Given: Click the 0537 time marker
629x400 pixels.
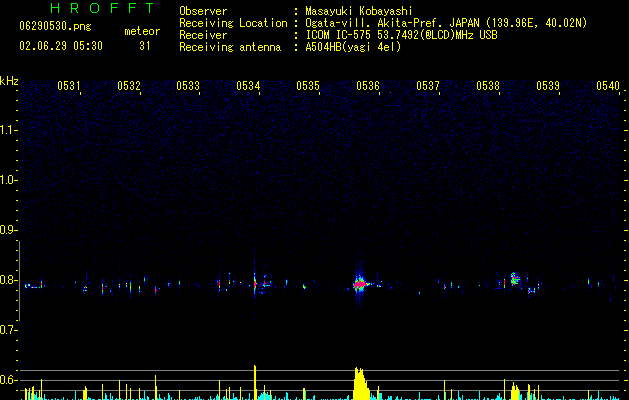Looking at the screenshot, I should click(428, 86).
